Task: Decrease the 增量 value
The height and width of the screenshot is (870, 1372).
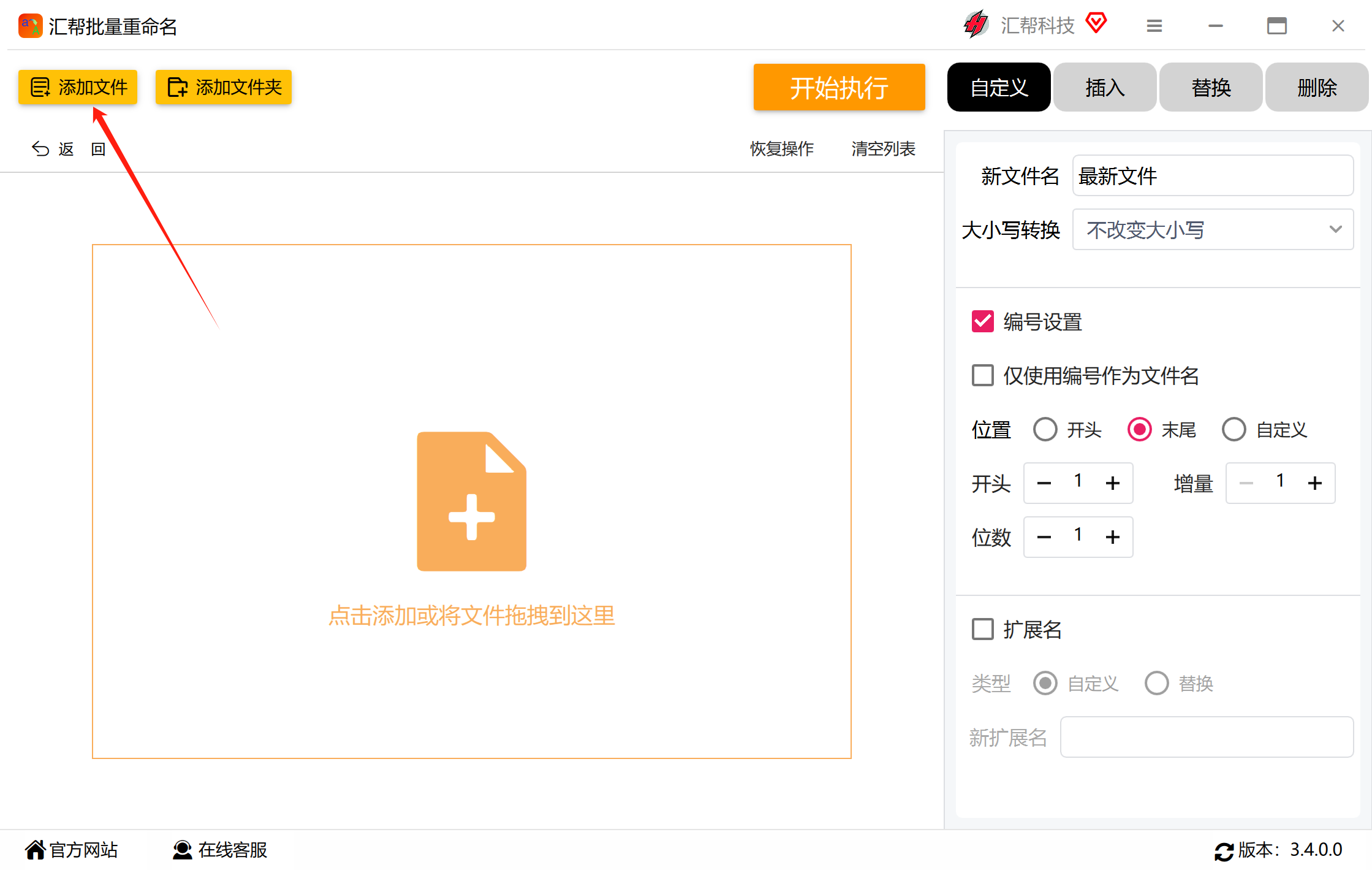Action: 1246,483
